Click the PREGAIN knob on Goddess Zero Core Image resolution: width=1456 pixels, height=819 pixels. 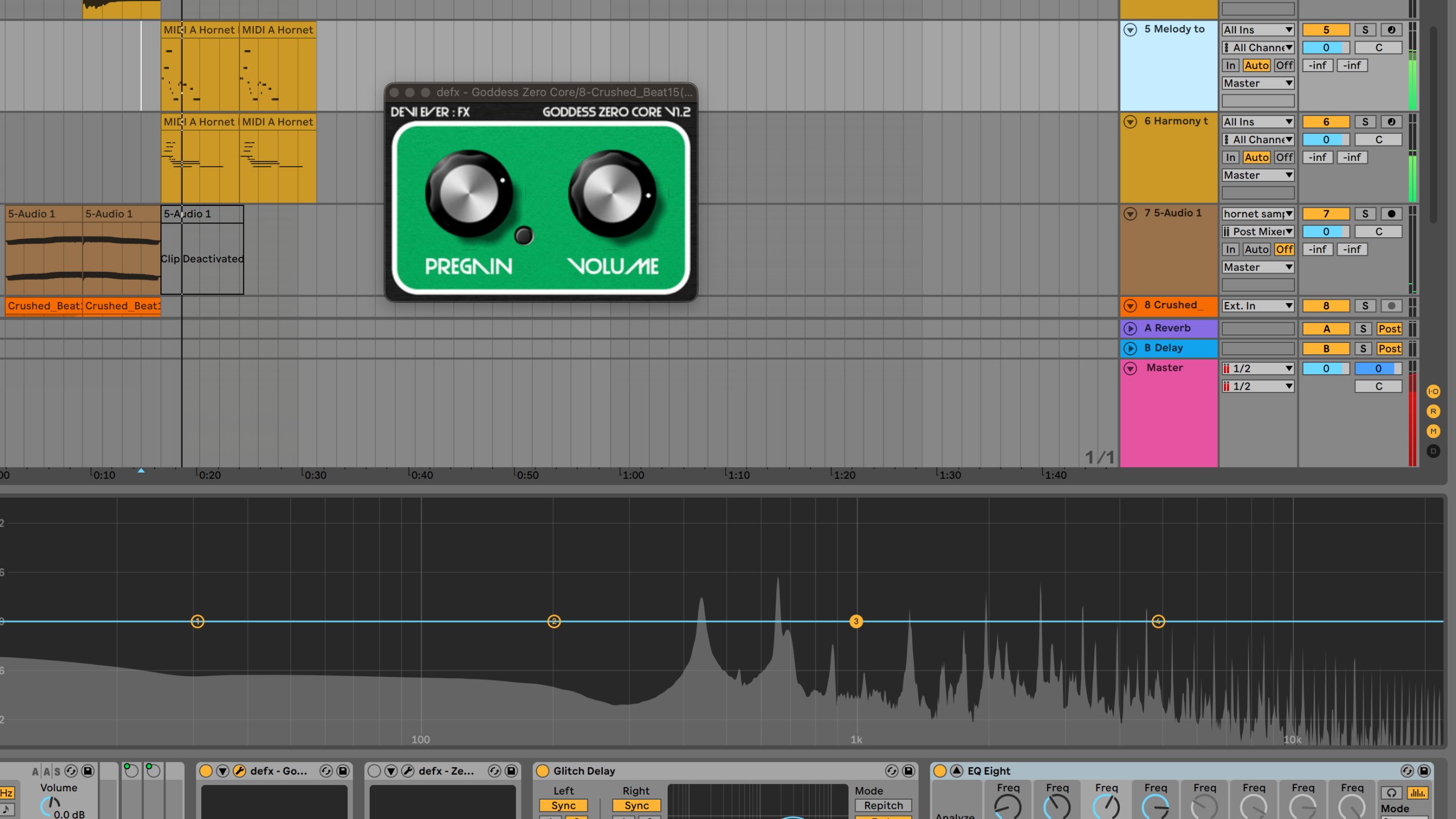tap(469, 194)
